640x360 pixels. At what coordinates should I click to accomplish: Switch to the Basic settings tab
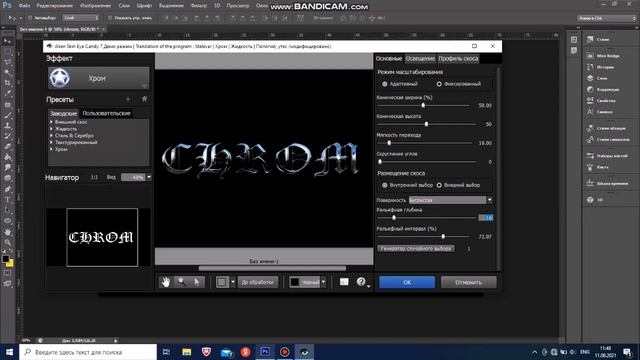389,58
